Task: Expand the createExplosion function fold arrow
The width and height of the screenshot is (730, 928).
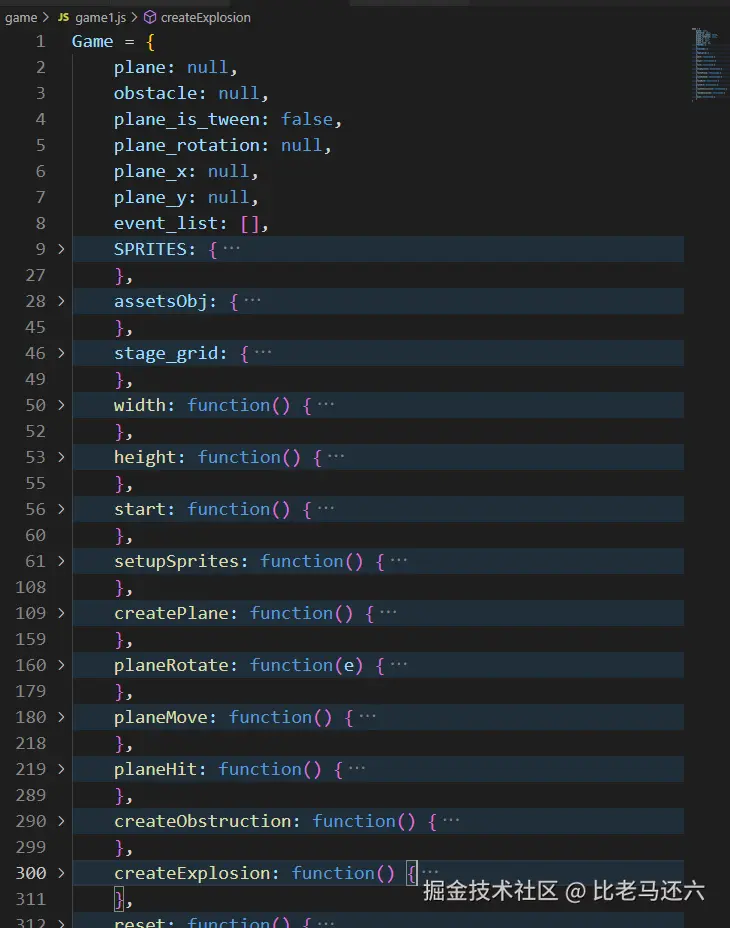Action: (61, 873)
